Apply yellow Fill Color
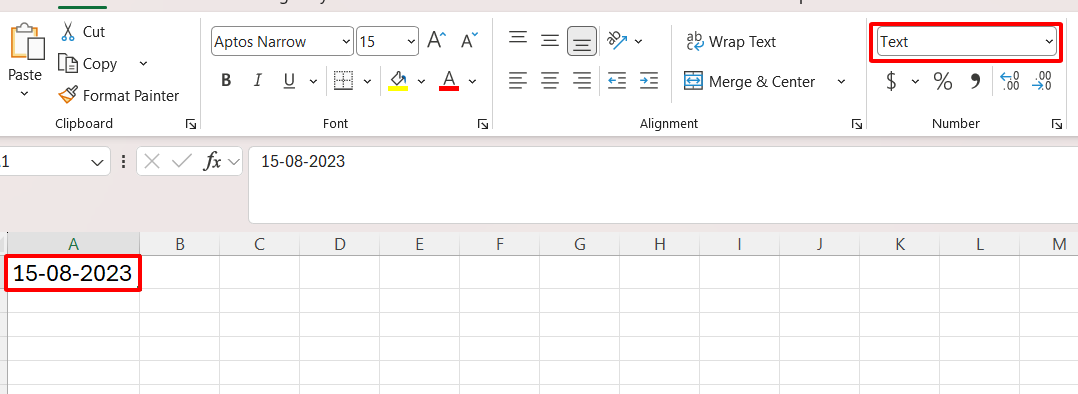The height and width of the screenshot is (394, 1078). (x=398, y=81)
